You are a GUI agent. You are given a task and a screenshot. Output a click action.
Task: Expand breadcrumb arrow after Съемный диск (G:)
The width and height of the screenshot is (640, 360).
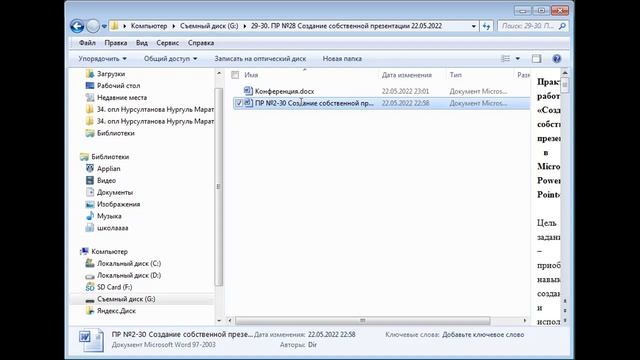pyautogui.click(x=244, y=26)
